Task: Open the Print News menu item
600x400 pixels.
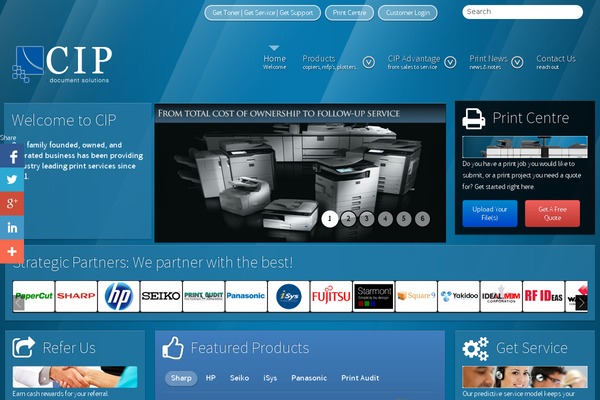Action: tap(488, 62)
